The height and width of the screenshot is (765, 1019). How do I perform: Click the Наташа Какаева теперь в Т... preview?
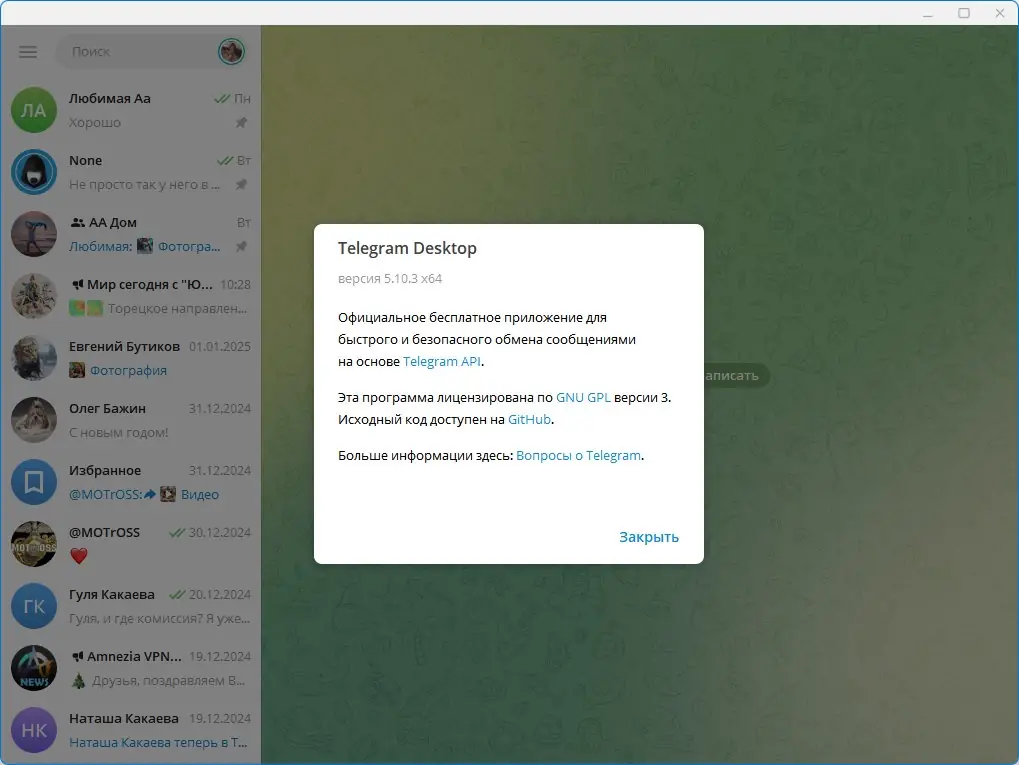[159, 742]
